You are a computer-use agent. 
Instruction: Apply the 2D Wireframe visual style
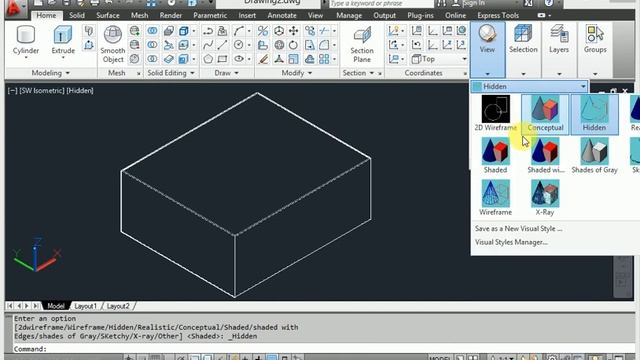click(x=496, y=113)
